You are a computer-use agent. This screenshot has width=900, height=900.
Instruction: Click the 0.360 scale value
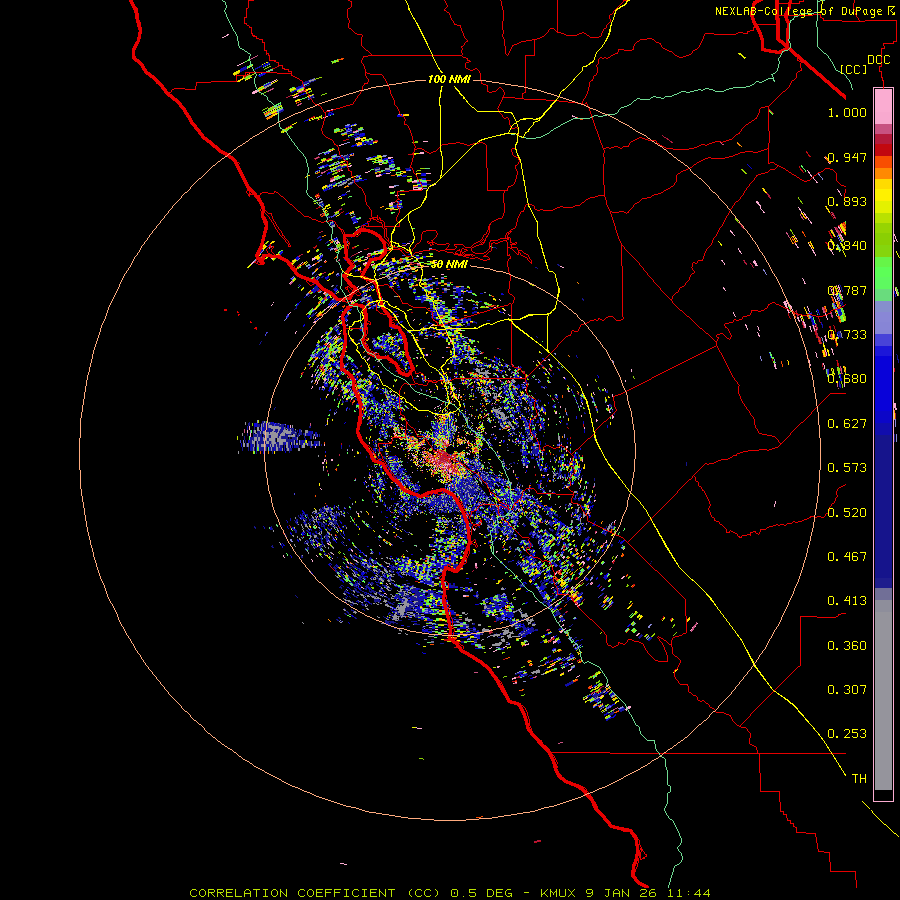[847, 645]
